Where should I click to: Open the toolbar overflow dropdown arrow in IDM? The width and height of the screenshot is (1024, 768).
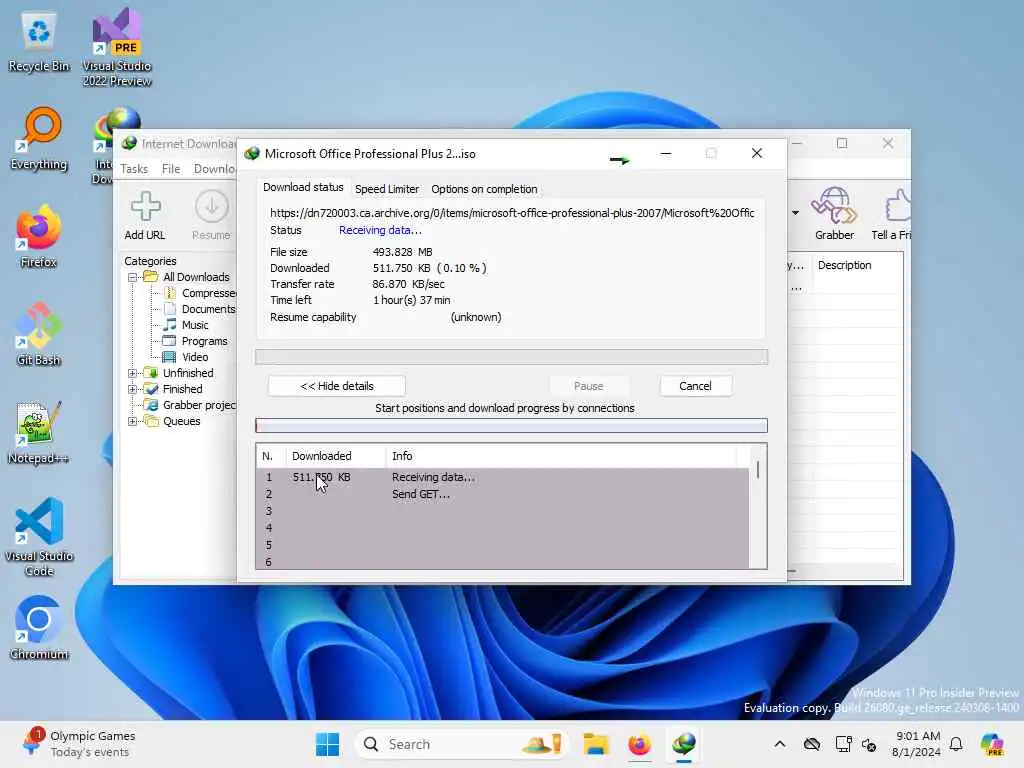pyautogui.click(x=795, y=213)
